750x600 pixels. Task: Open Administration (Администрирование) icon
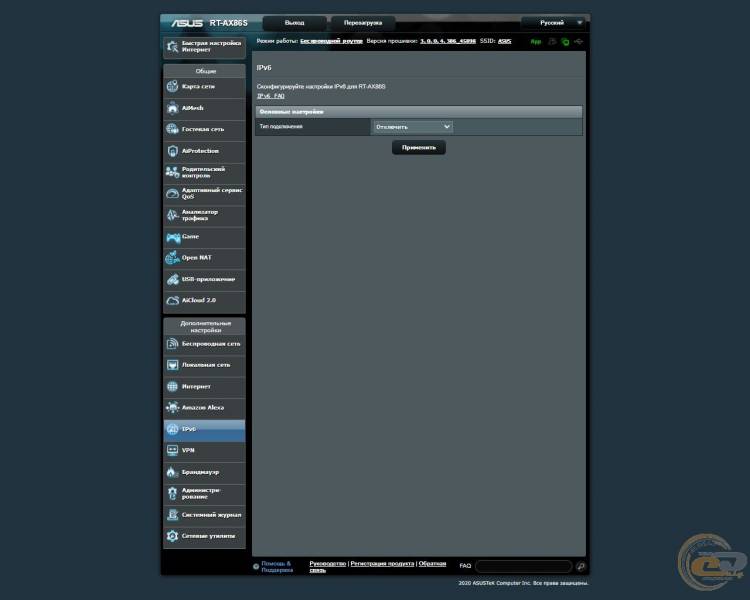click(x=172, y=493)
